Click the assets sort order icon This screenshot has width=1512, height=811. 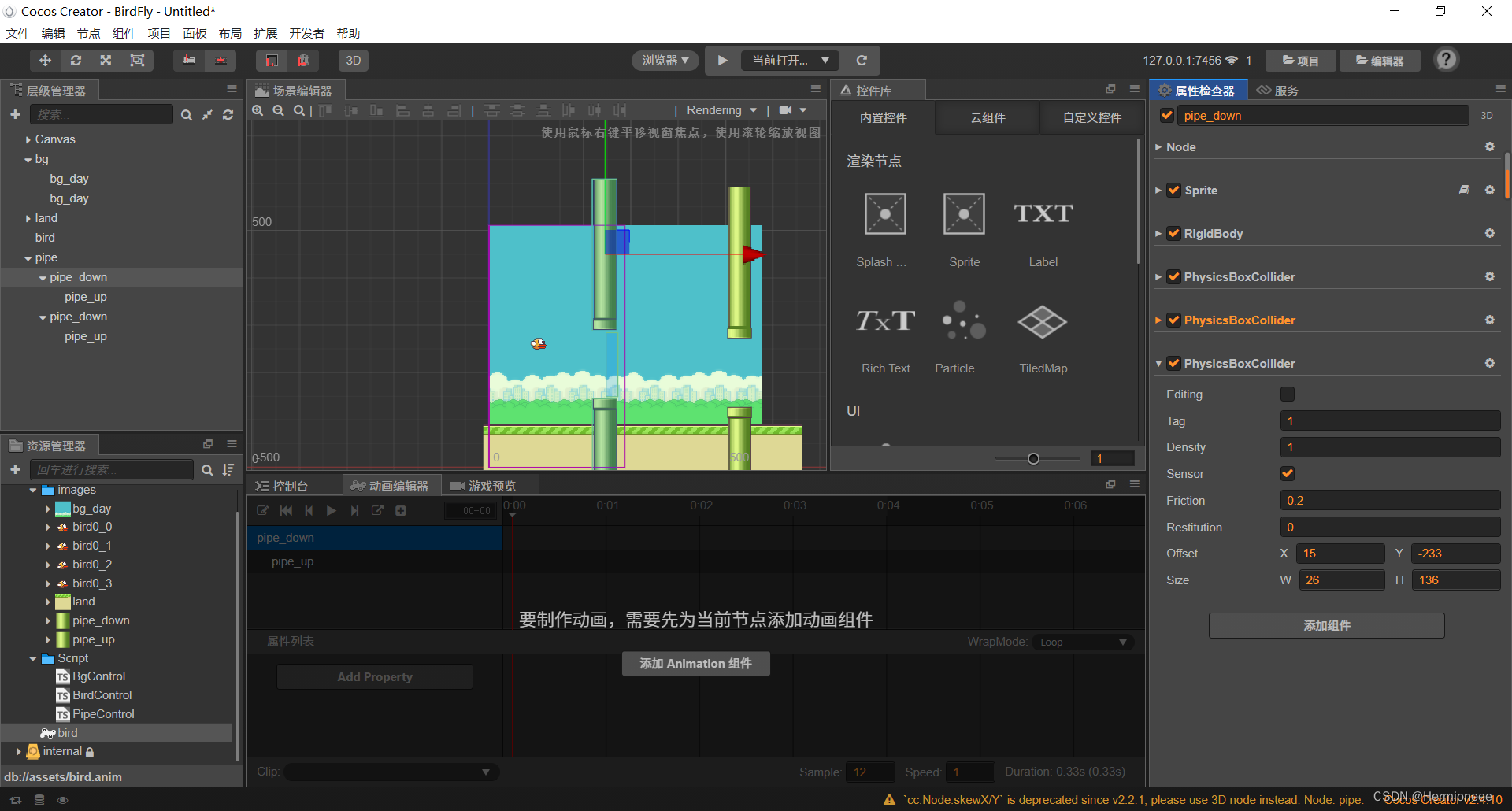[228, 470]
